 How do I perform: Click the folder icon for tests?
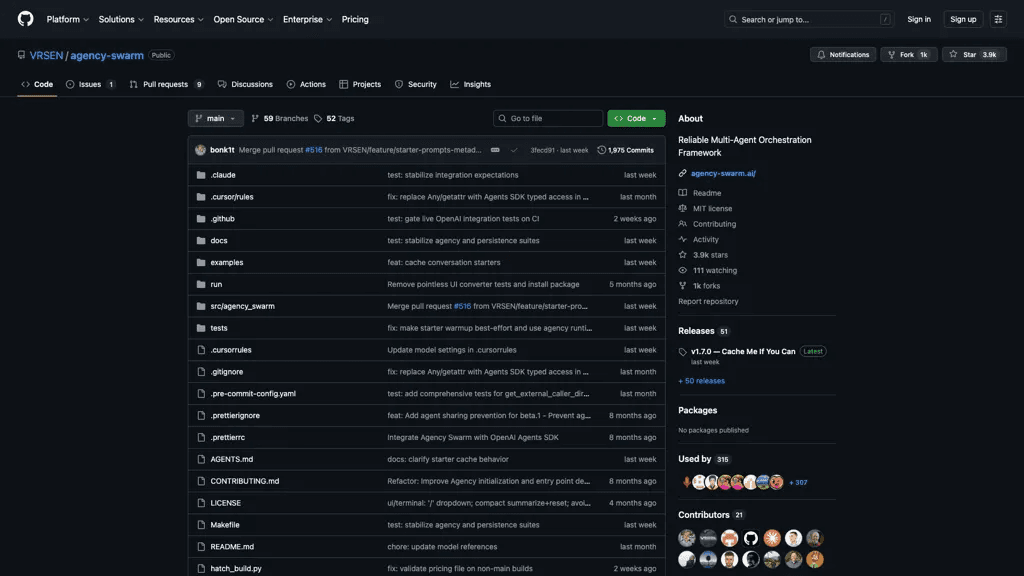tap(200, 328)
